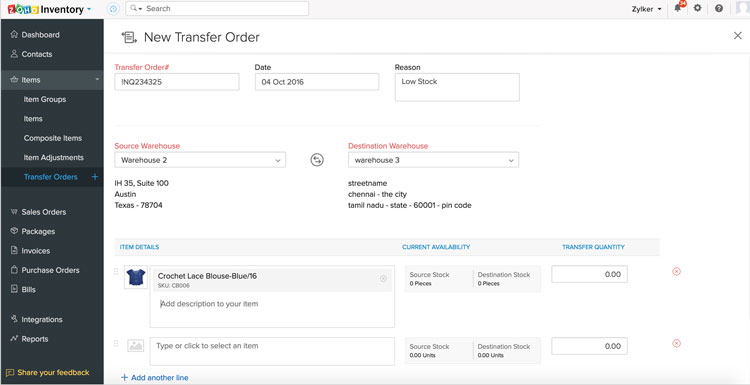This screenshot has height=385, width=750.
Task: Grab drag handle of empty item row
Action: click(x=116, y=343)
